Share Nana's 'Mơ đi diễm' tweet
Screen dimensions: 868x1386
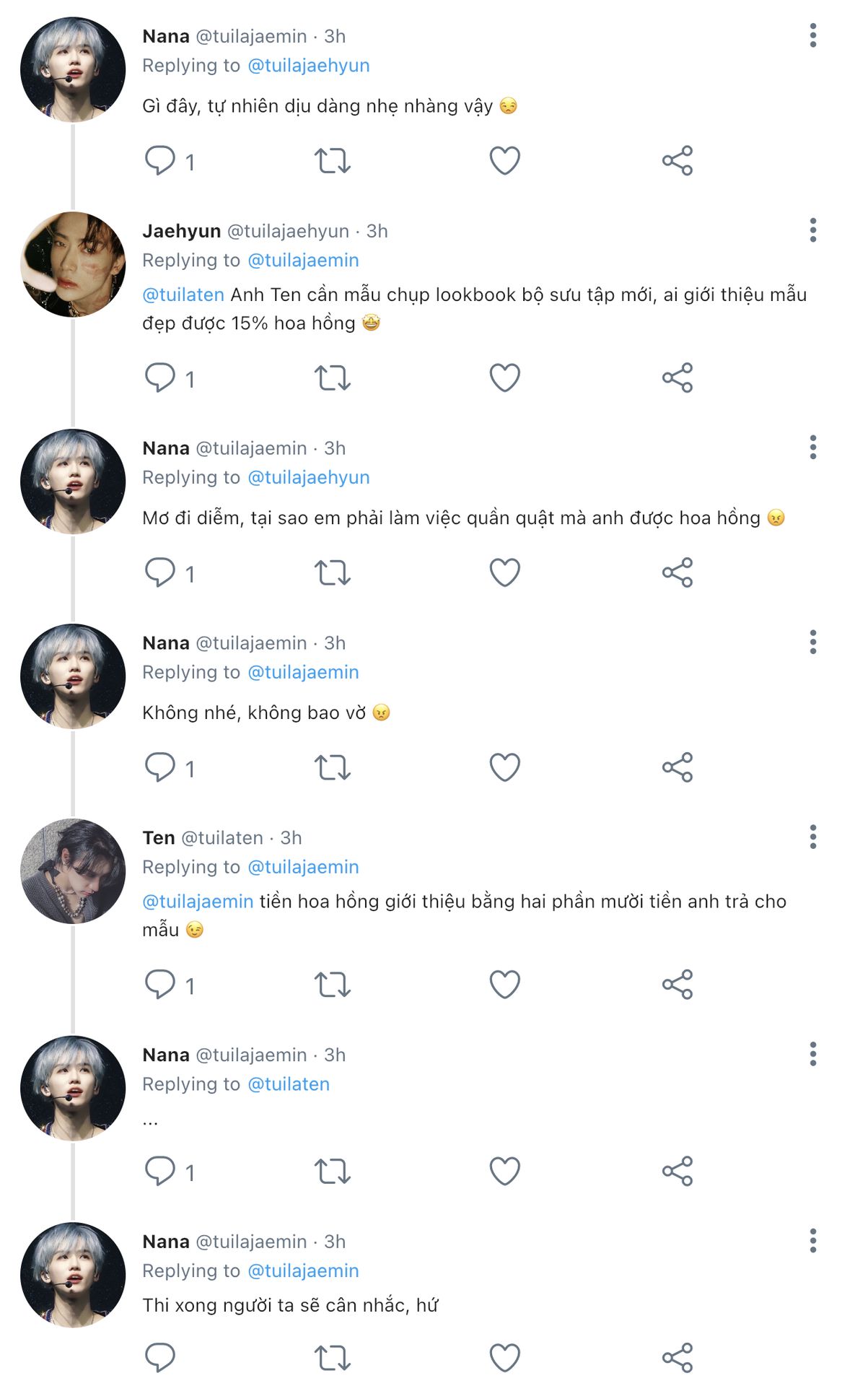pyautogui.click(x=677, y=572)
